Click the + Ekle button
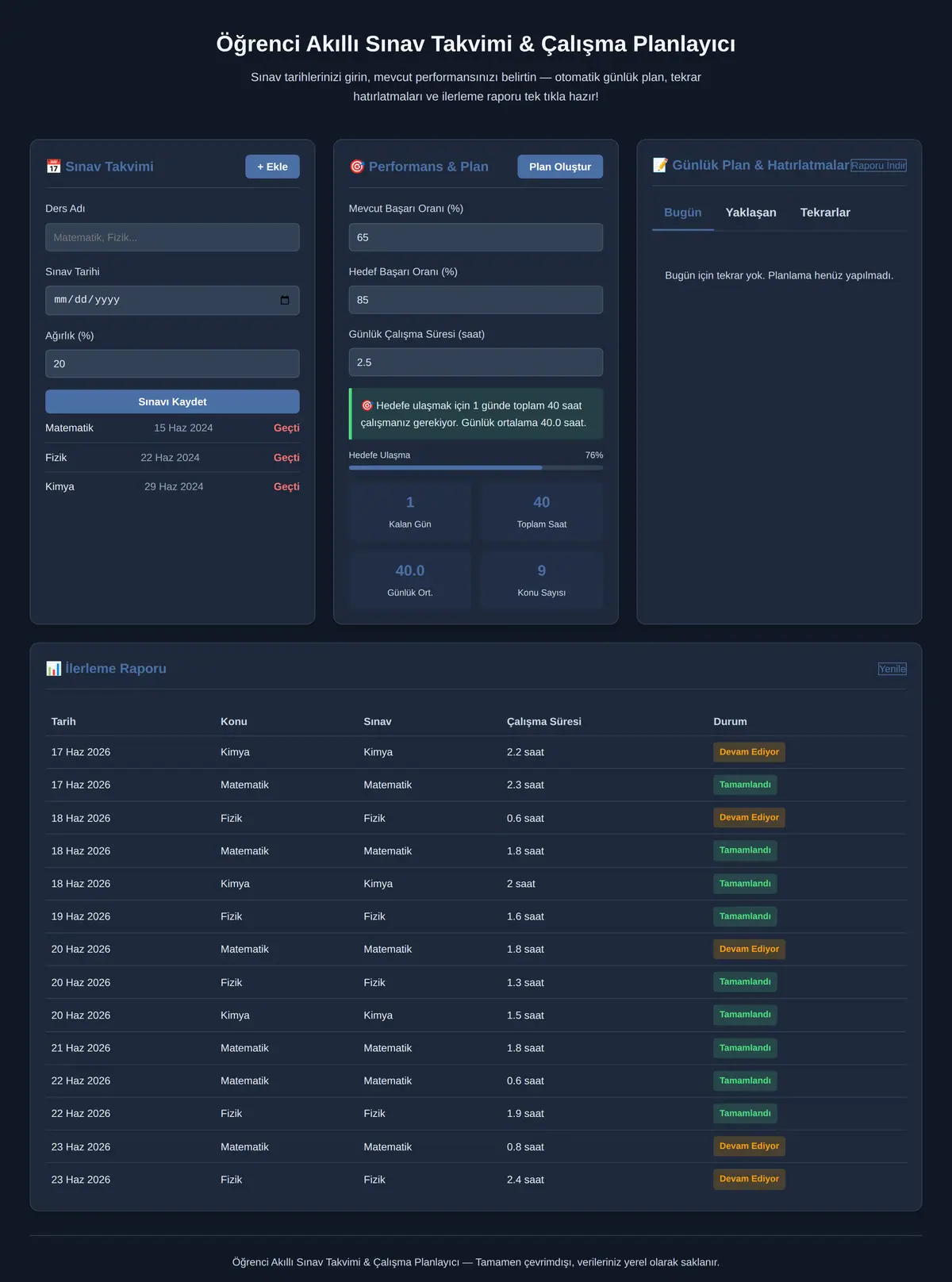Screen dimensions: 952x1282 point(272,167)
